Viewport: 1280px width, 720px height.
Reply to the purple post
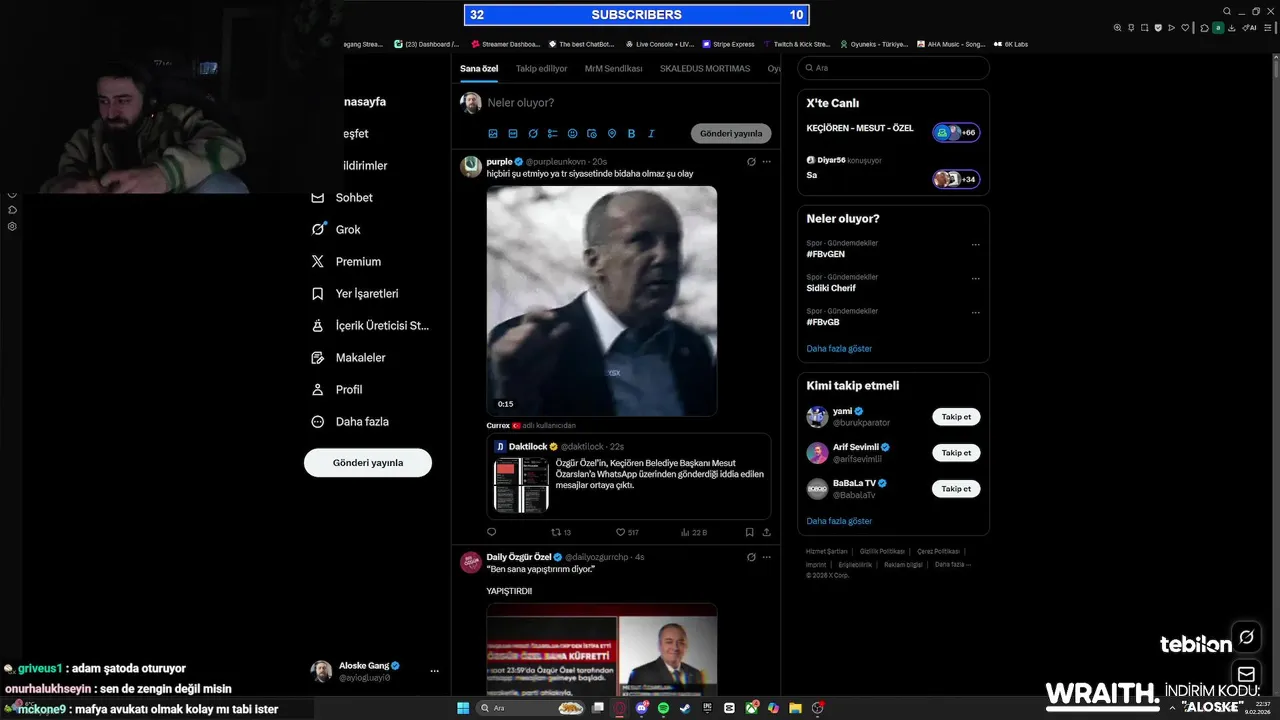click(x=491, y=532)
